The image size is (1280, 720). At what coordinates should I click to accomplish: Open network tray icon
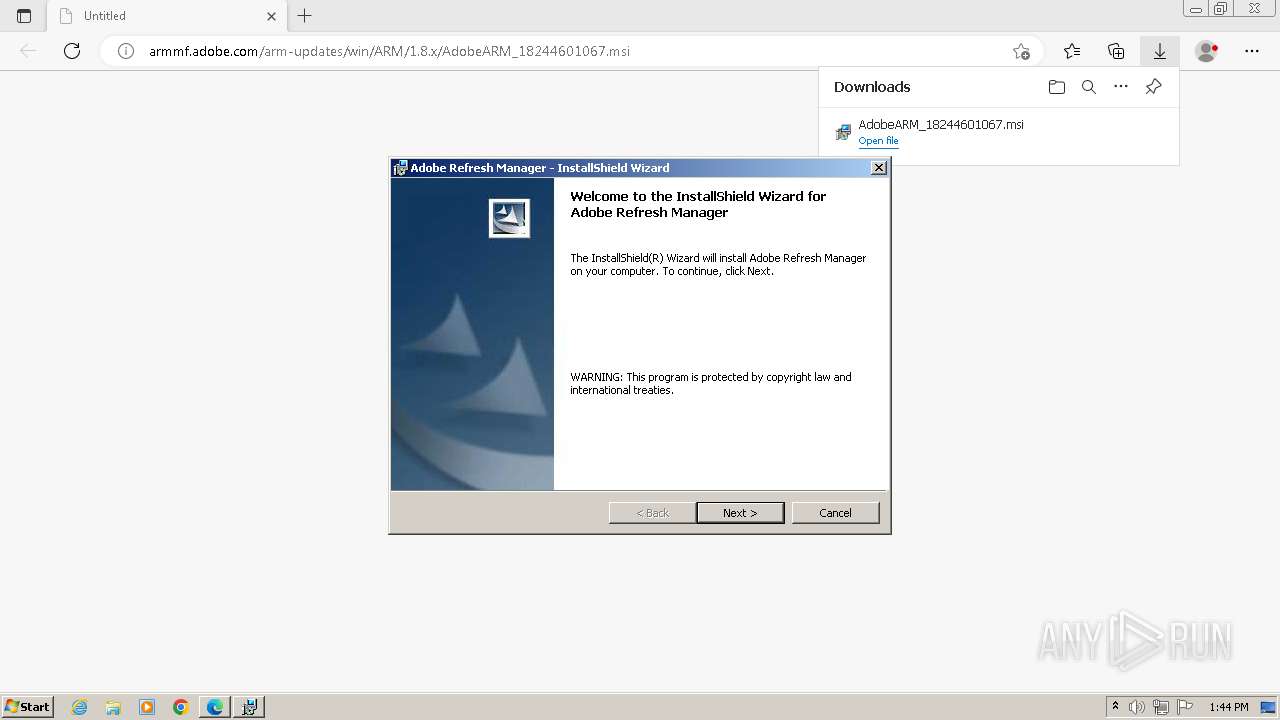pyautogui.click(x=1160, y=707)
